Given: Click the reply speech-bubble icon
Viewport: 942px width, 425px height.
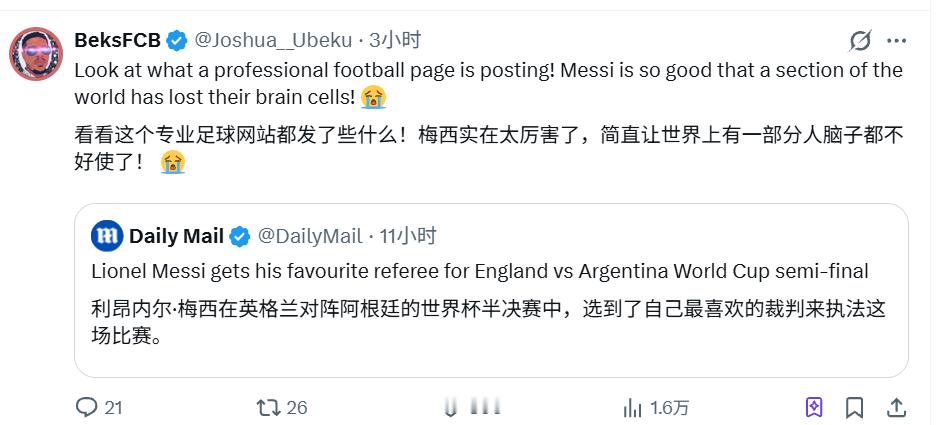Looking at the screenshot, I should point(87,408).
